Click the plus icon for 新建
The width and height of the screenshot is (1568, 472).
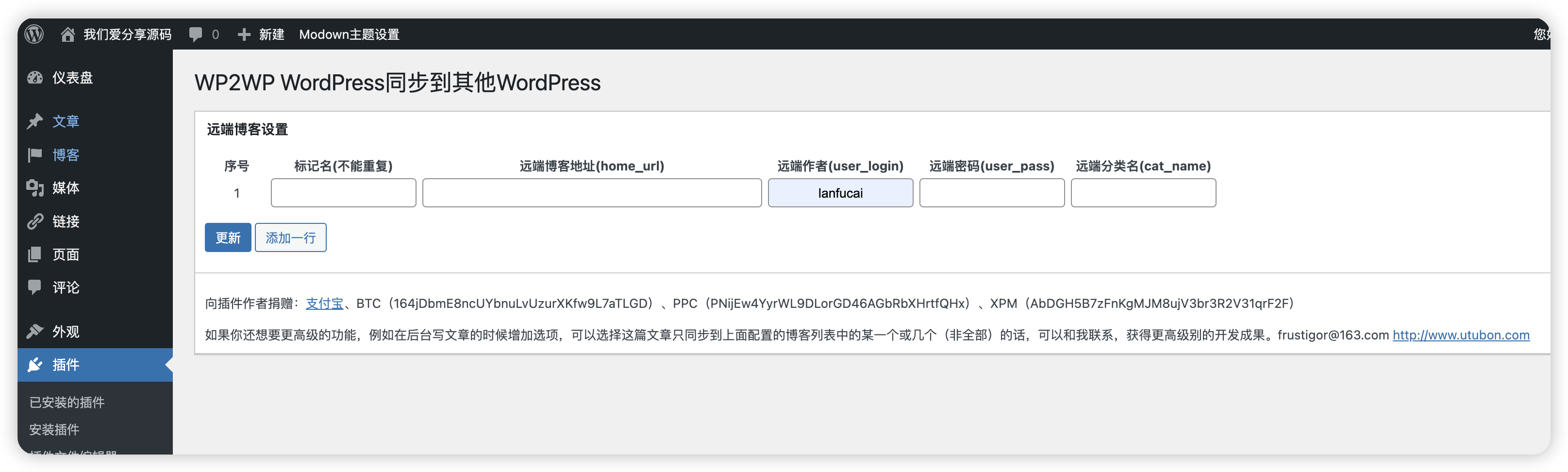(x=244, y=34)
